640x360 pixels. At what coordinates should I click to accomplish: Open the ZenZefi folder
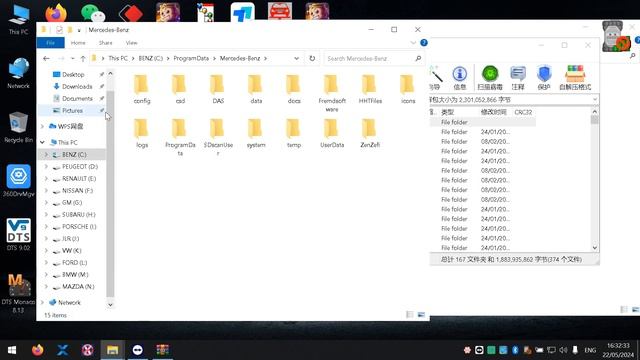point(370,133)
